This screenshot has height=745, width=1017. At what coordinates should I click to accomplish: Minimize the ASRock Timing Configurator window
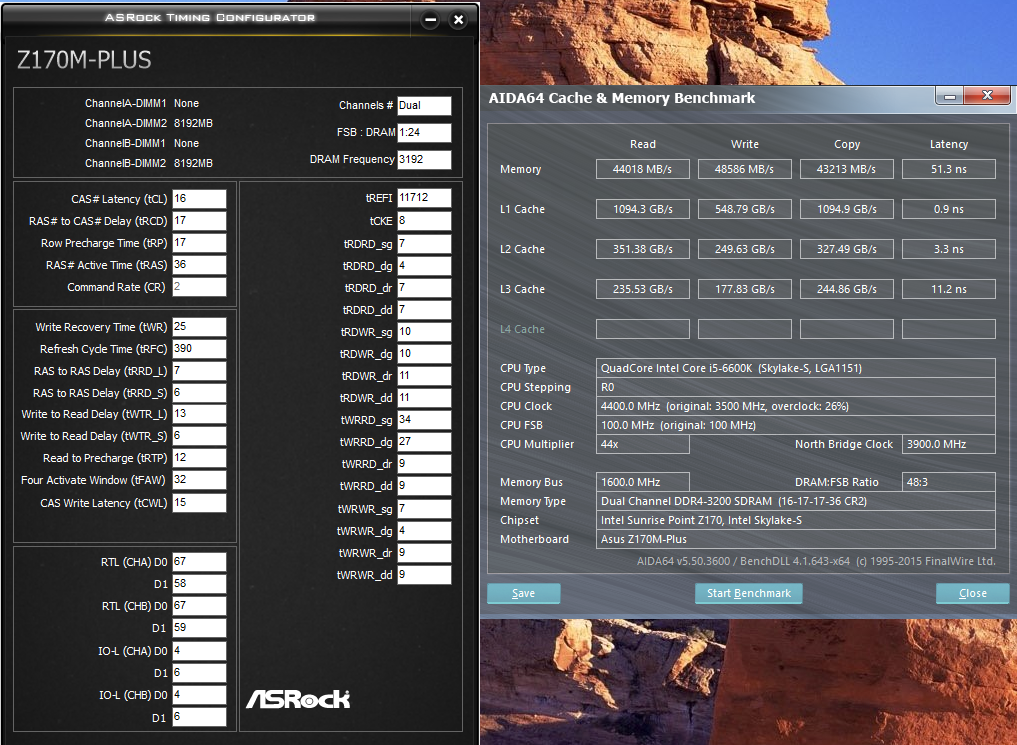pyautogui.click(x=430, y=20)
